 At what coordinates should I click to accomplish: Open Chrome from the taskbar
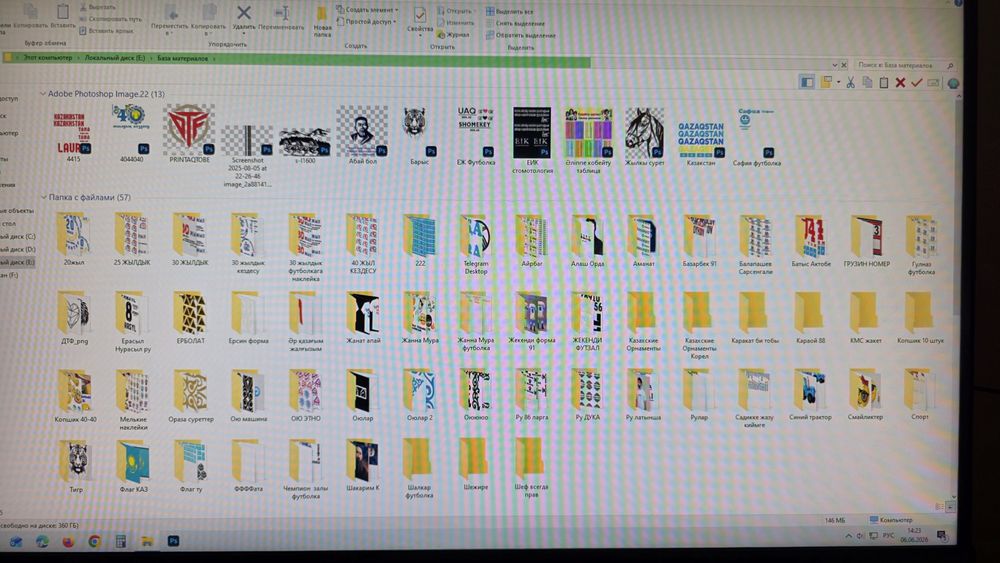[94, 541]
